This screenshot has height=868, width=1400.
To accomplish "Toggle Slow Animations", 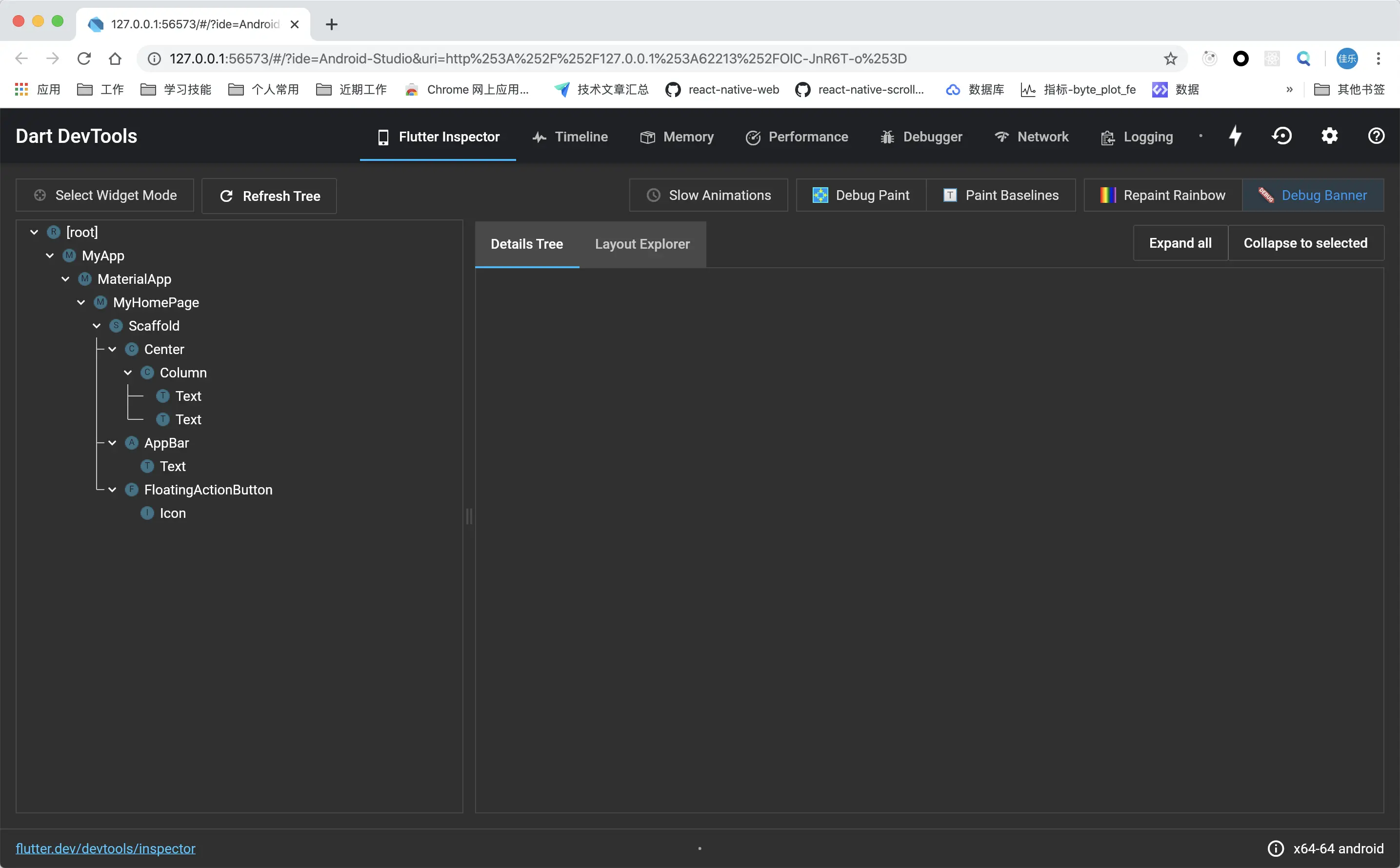I will (708, 195).
